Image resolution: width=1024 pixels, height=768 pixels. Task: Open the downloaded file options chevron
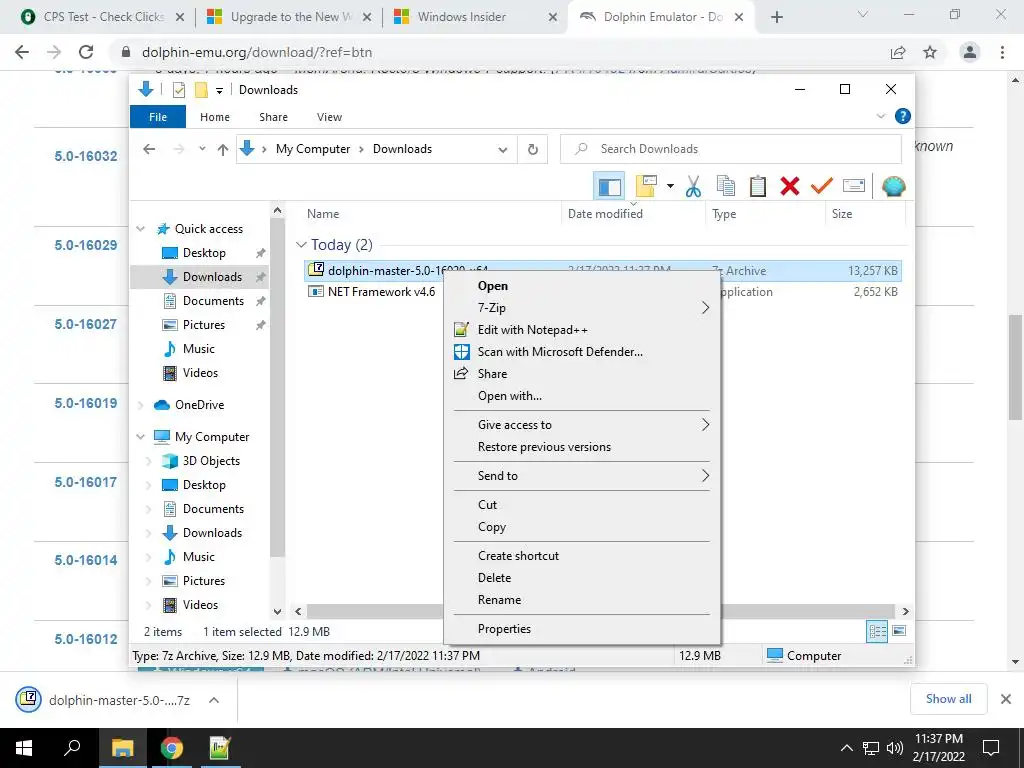(214, 700)
